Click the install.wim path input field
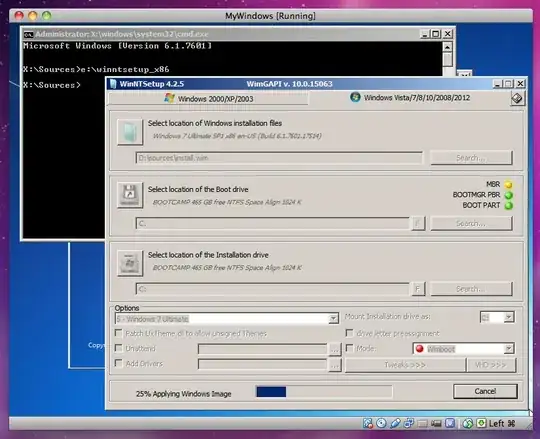Screen dimensions: 540x439 click(279, 158)
